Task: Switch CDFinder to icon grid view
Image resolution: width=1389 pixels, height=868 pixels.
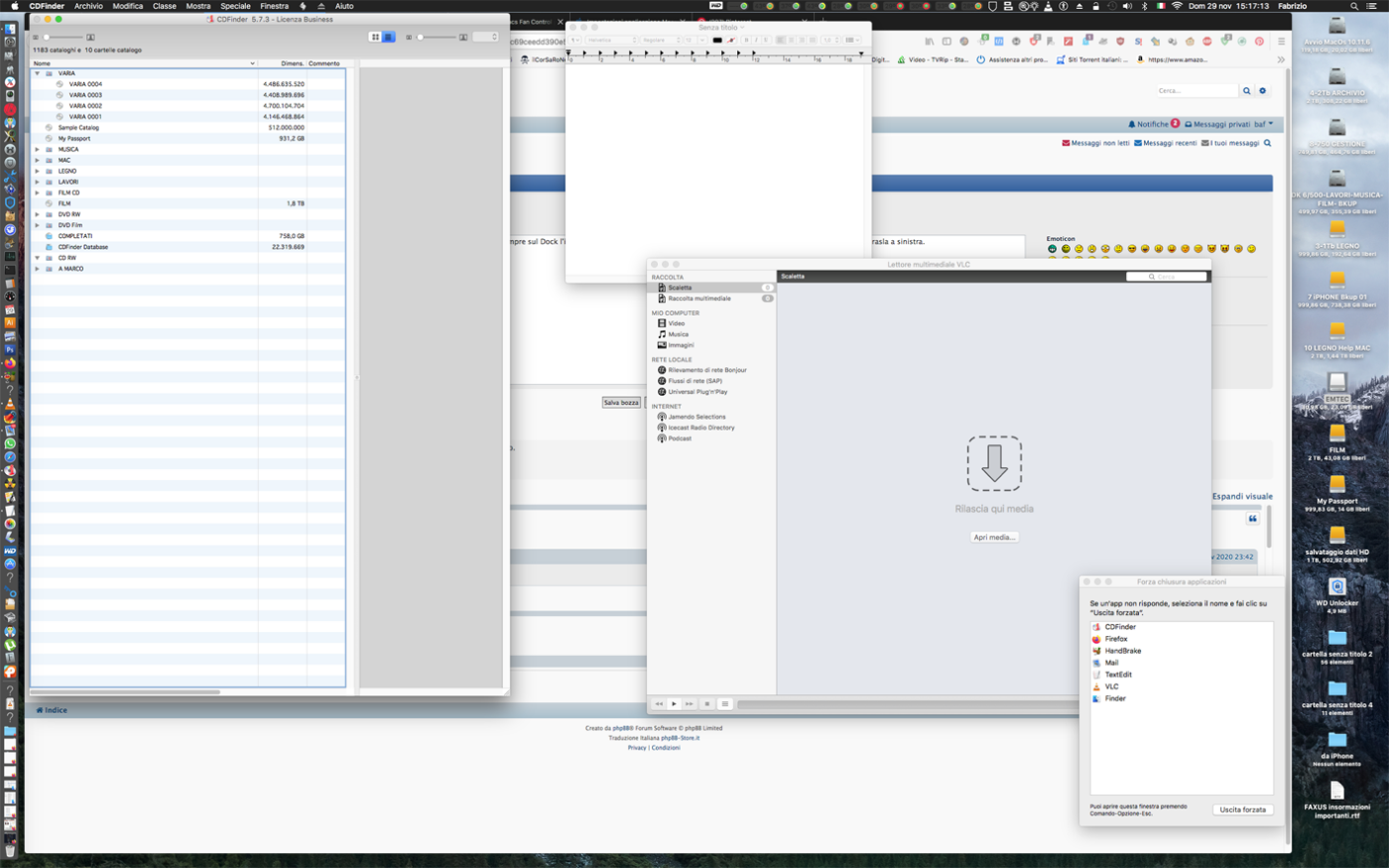Action: pos(375,37)
